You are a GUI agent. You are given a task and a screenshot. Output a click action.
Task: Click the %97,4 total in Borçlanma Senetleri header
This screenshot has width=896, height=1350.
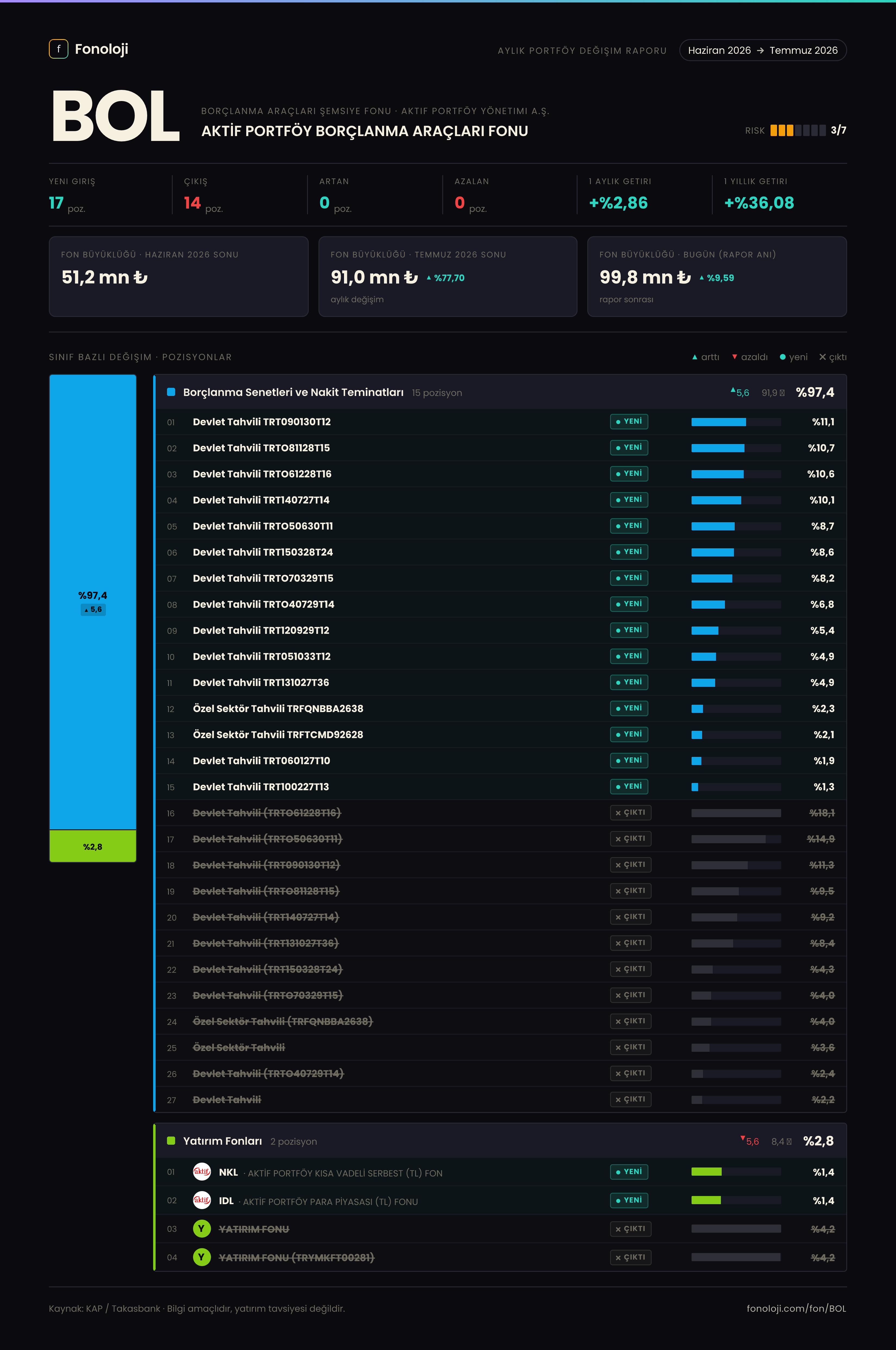click(x=815, y=392)
